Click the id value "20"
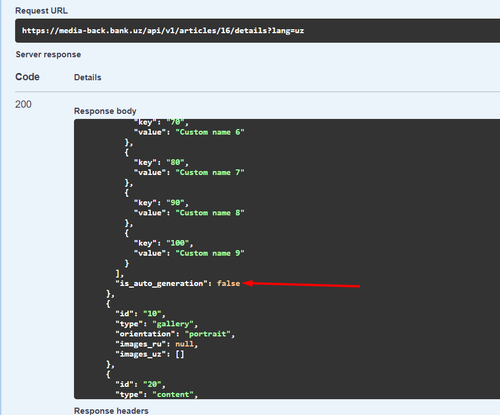The image size is (500, 415). coord(152,384)
